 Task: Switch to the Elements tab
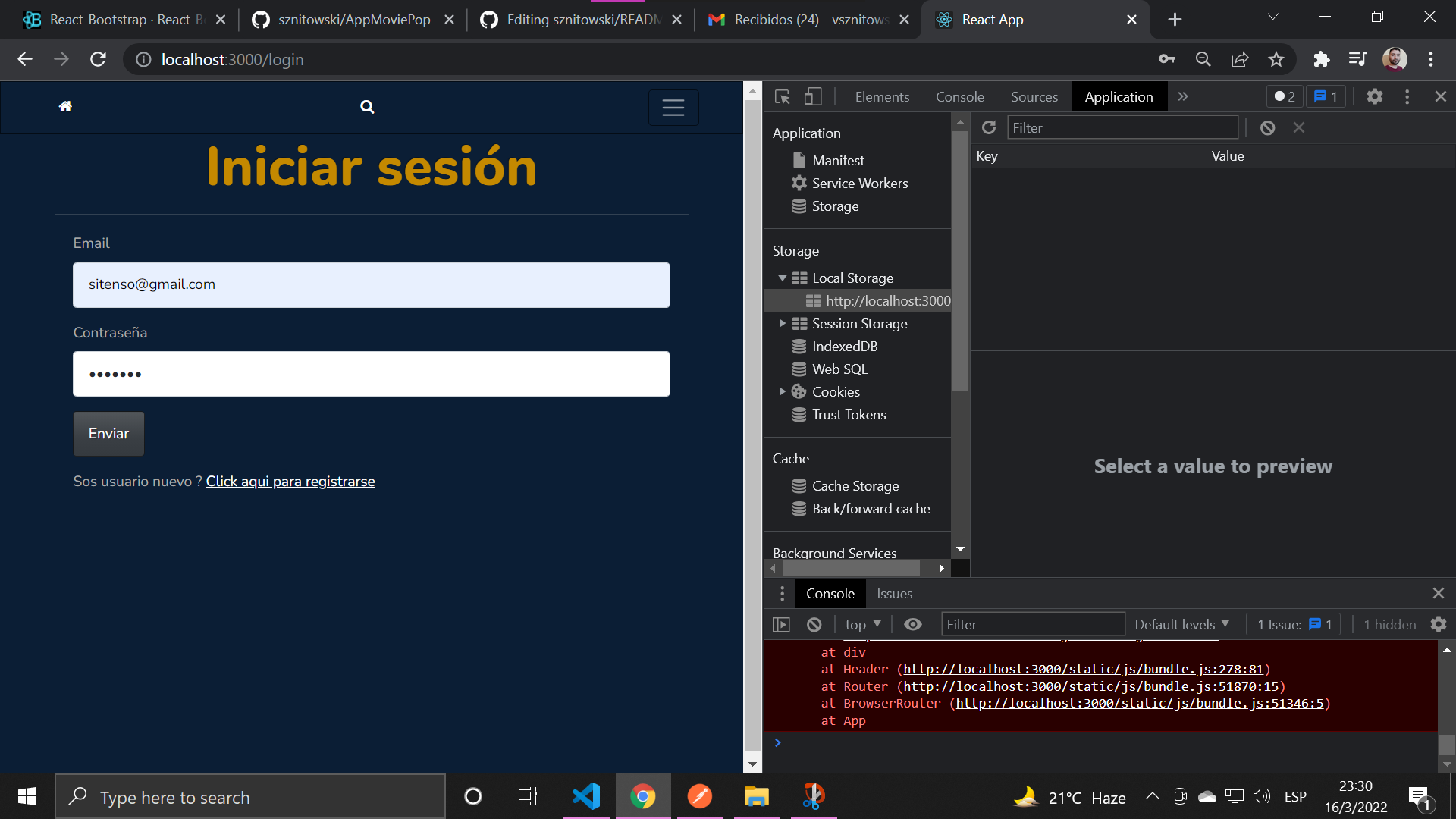coord(882,97)
